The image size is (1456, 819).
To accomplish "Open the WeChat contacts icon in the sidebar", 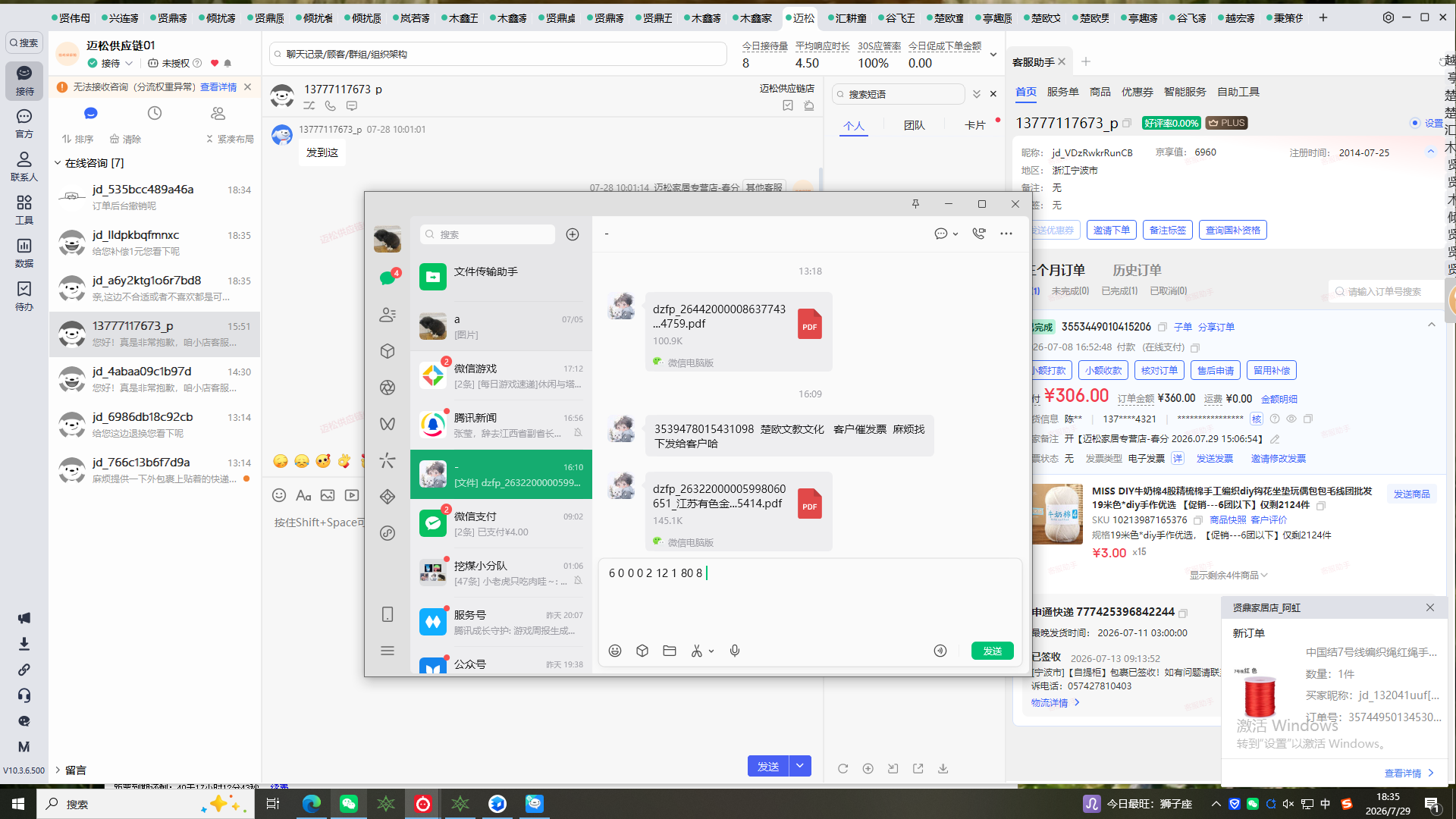I will 388,315.
